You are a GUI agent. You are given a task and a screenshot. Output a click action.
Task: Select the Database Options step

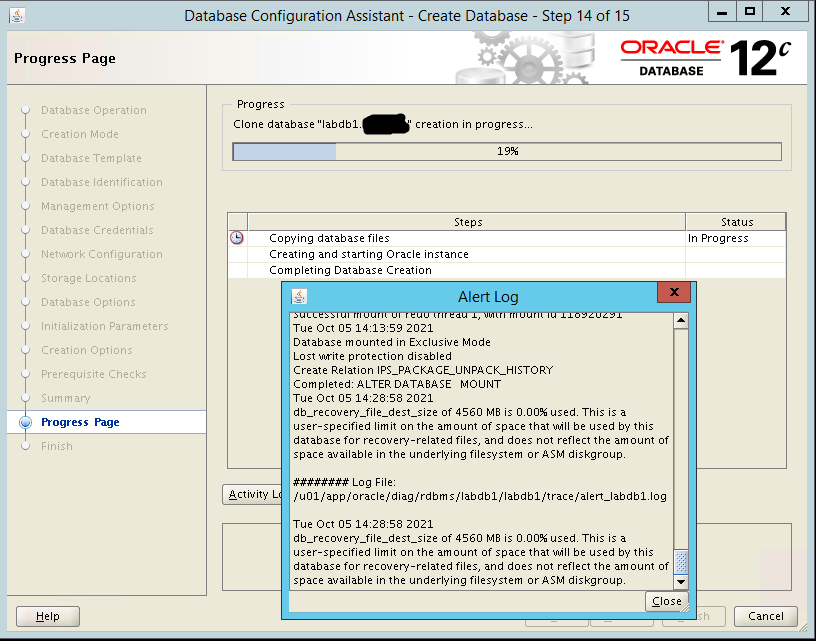[88, 302]
